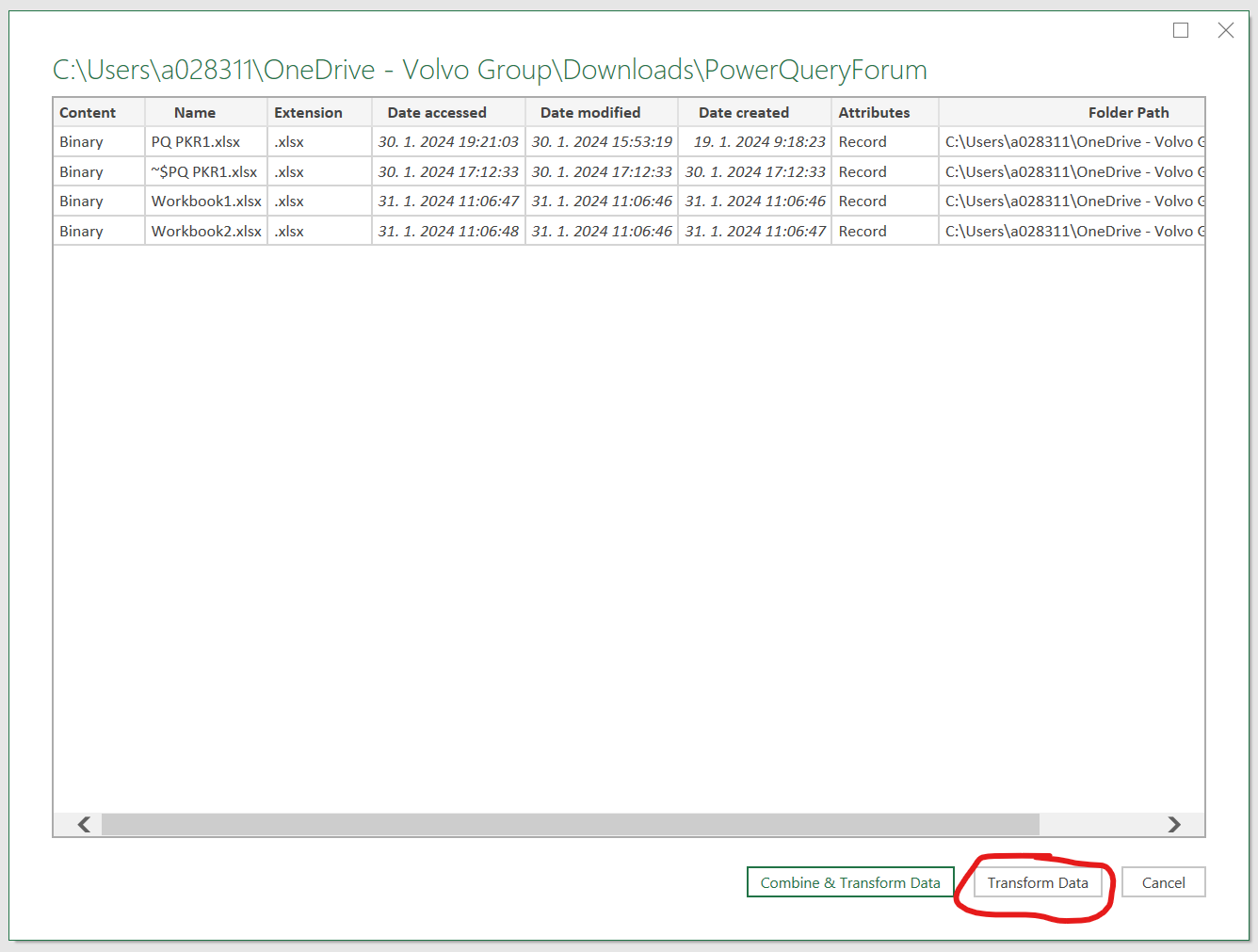
Task: Click date accessed 30. 1. 2024 19:21:03
Action: (x=448, y=142)
